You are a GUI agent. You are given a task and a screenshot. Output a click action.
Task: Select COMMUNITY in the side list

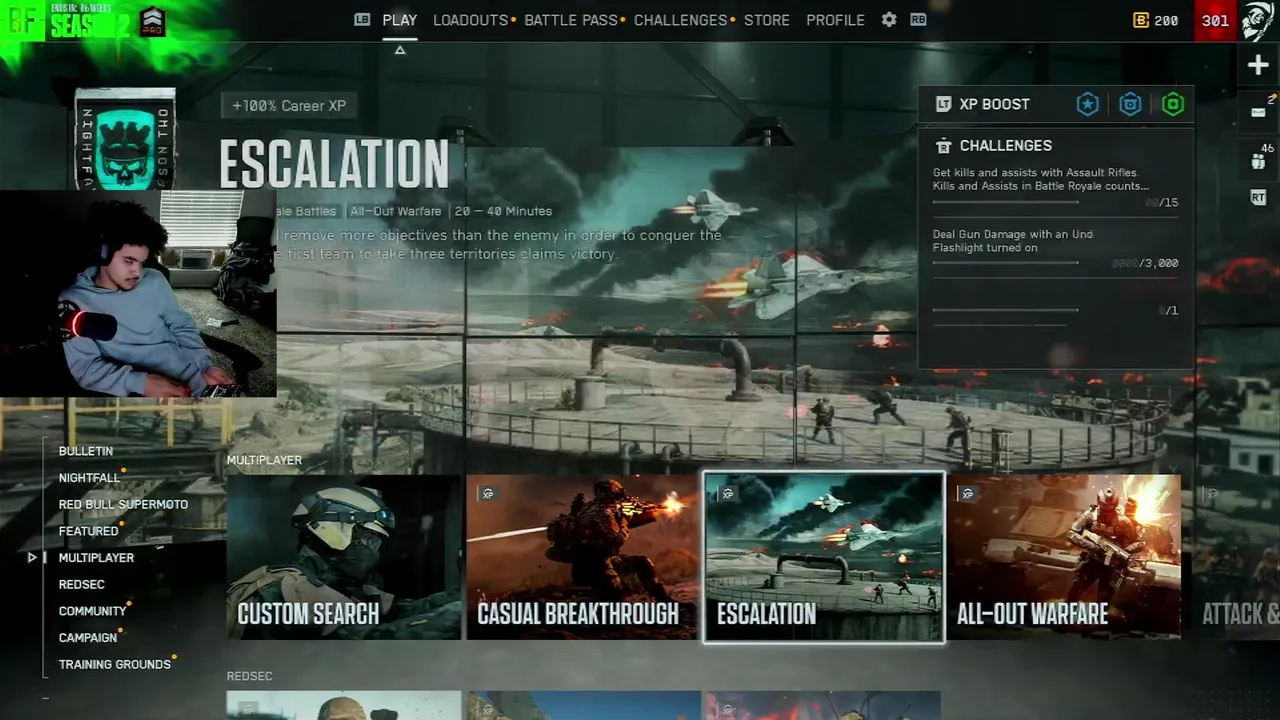93,611
